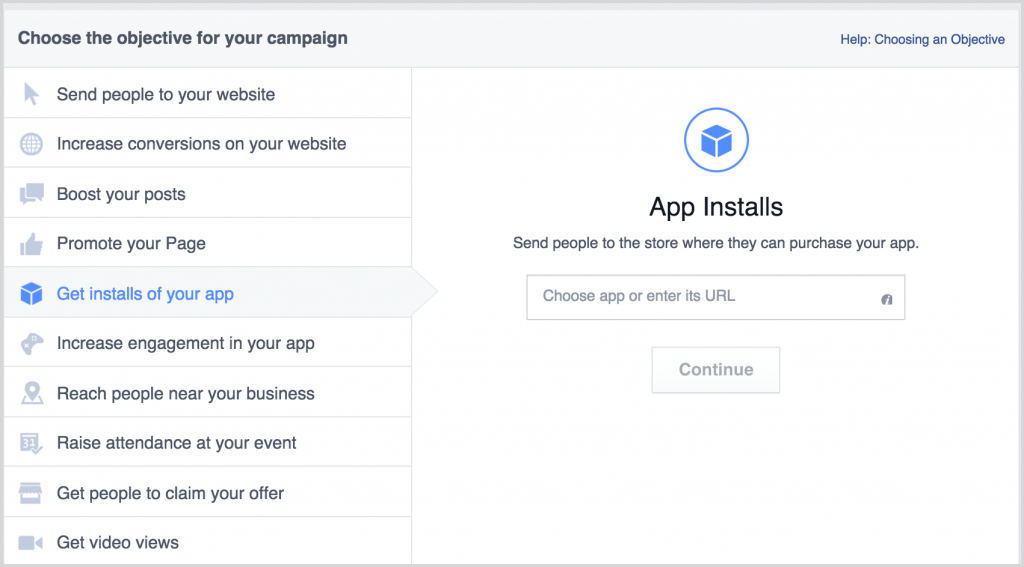
Task: Click the cursor arrow icon for website traffic
Action: [x=31, y=94]
